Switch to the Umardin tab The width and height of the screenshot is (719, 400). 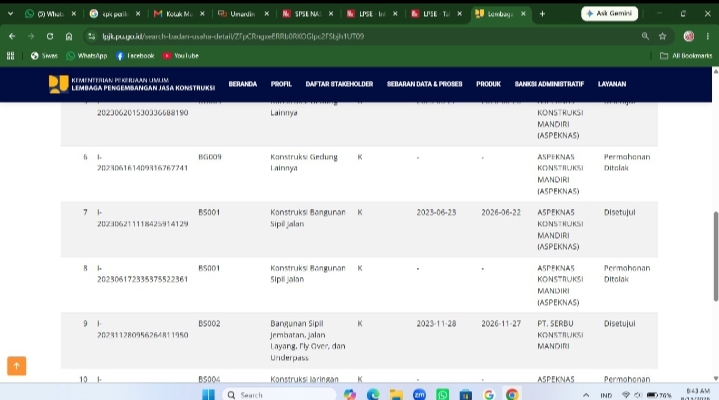[243, 14]
